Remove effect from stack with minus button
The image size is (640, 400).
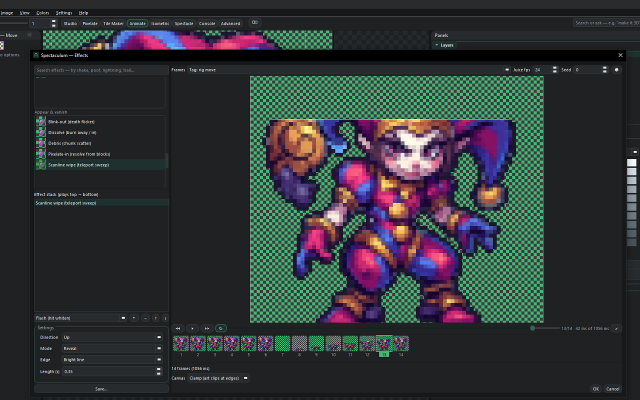tap(145, 318)
